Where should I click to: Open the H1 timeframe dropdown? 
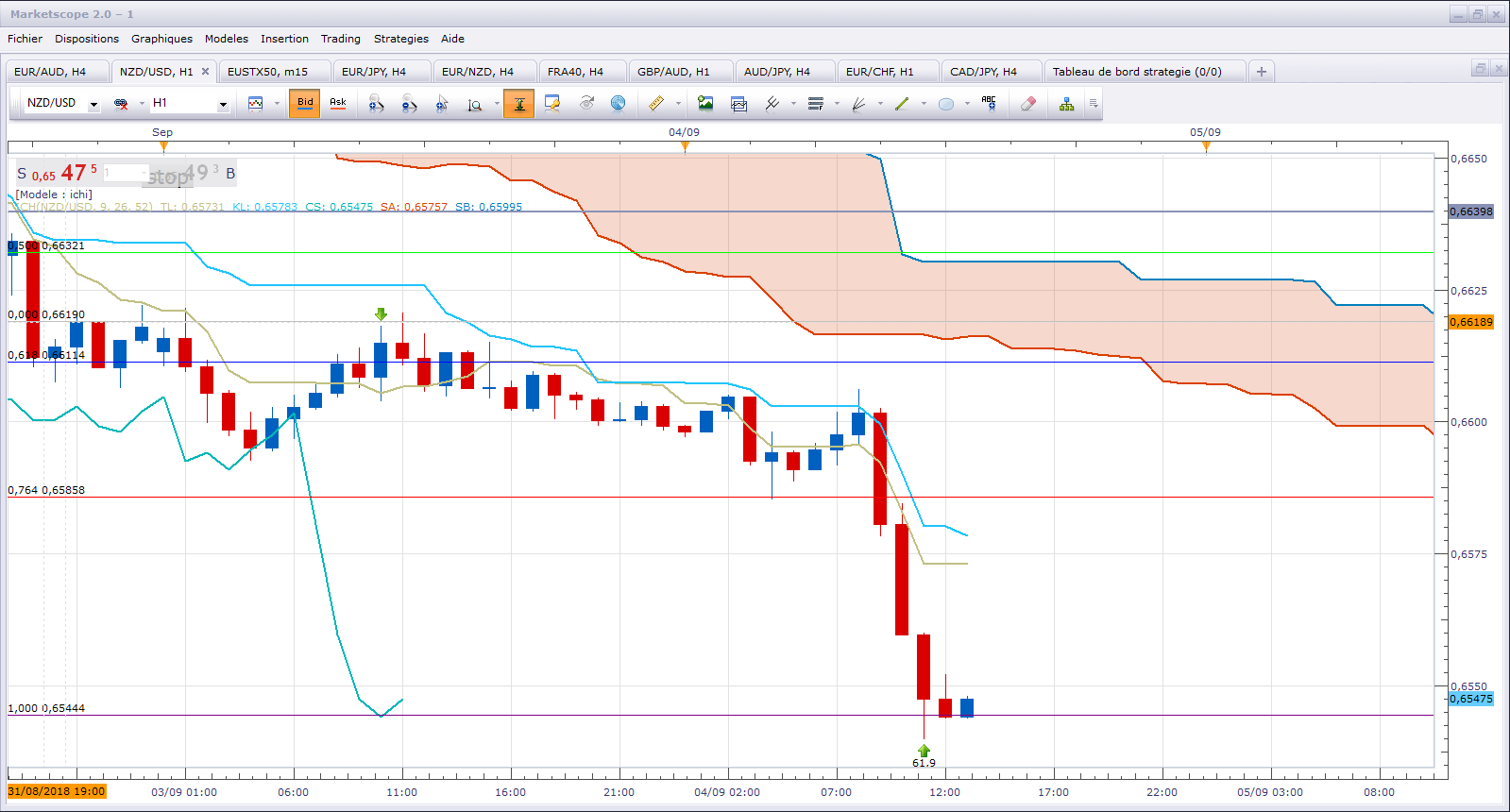[x=223, y=105]
